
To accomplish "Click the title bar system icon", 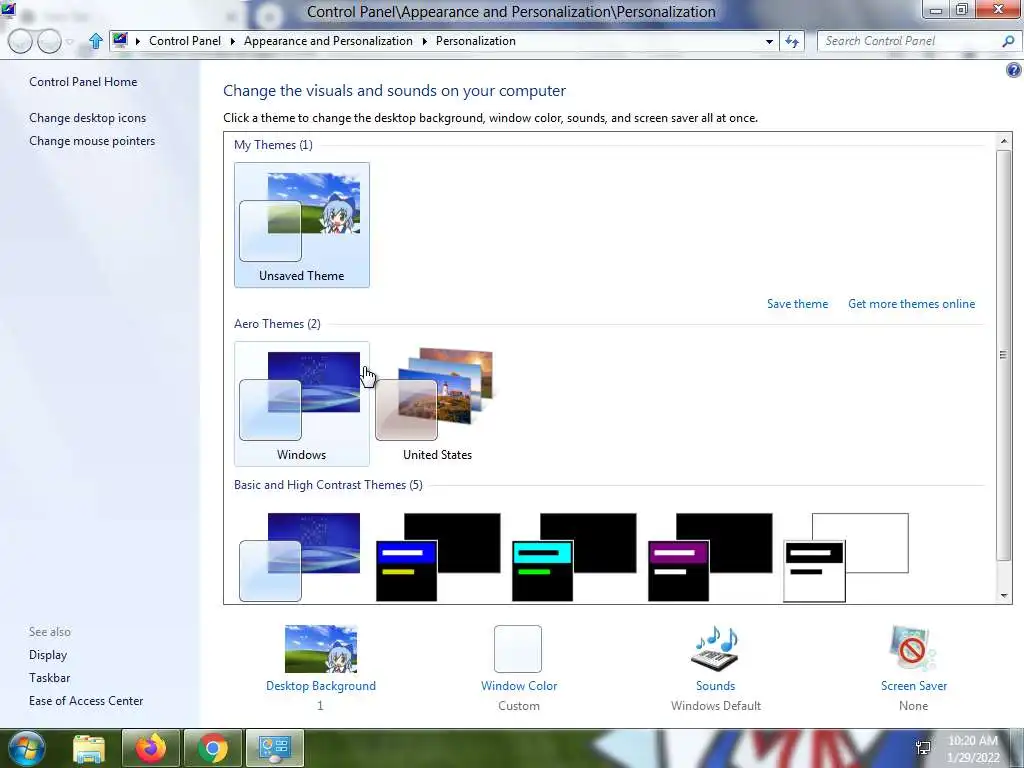I will pyautogui.click(x=8, y=11).
